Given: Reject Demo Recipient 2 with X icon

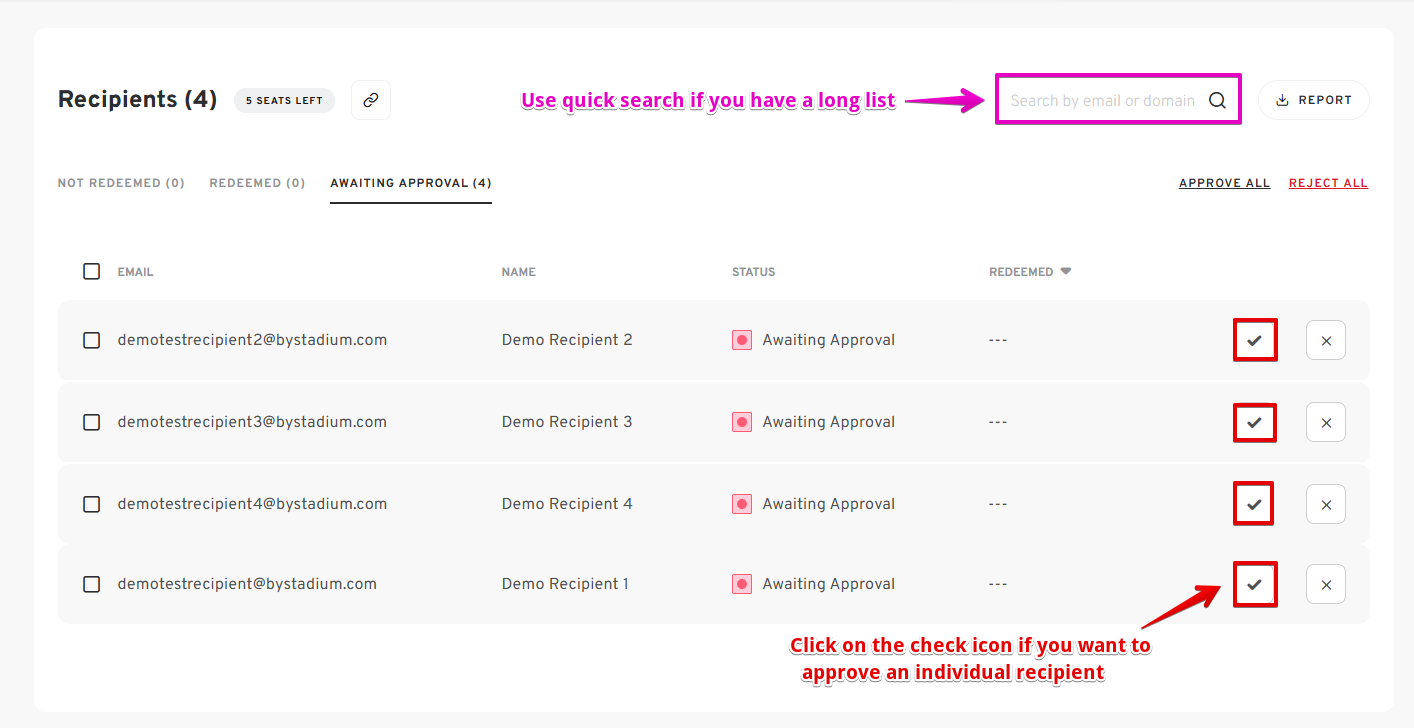Looking at the screenshot, I should pos(1326,340).
